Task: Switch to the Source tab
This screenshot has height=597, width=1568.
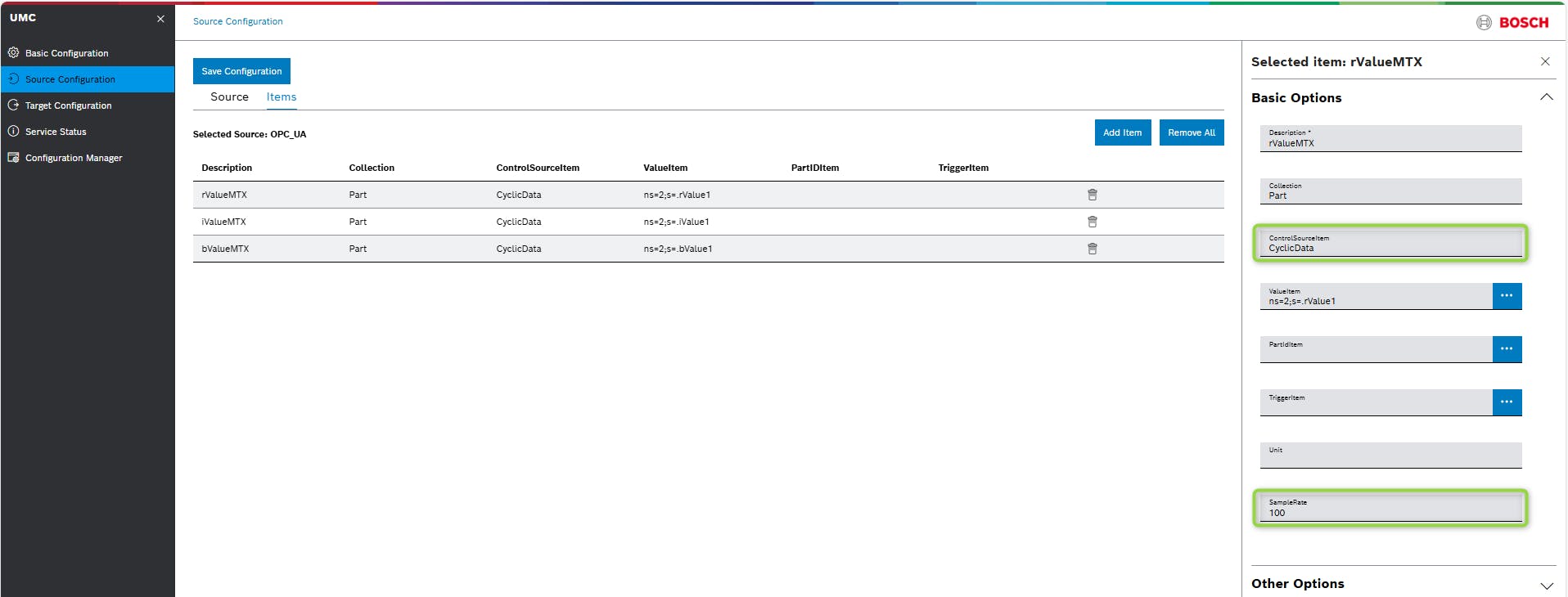Action: [229, 97]
